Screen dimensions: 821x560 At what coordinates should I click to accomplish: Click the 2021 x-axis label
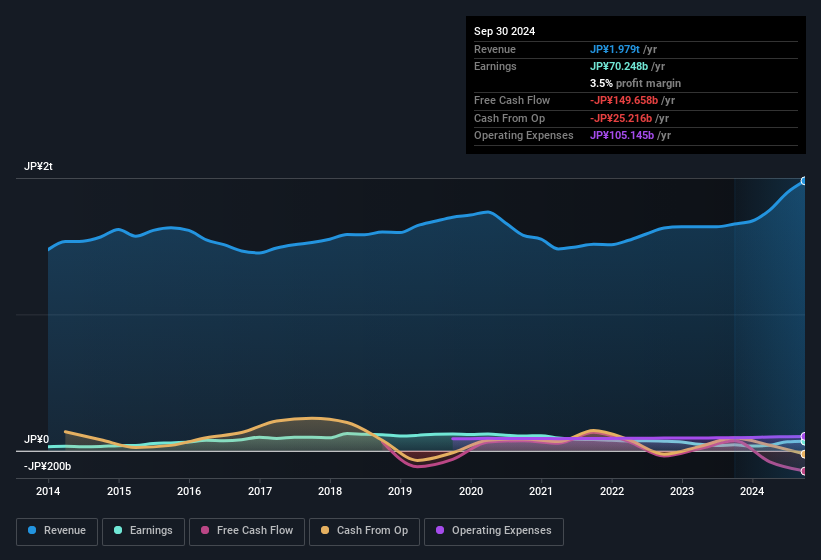[541, 491]
